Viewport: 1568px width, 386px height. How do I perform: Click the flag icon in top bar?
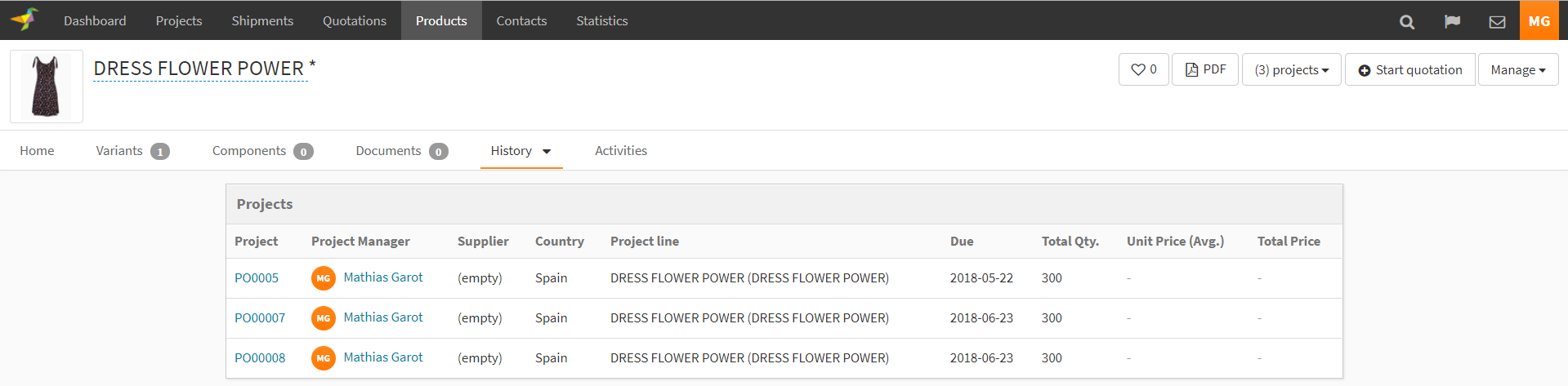coord(1452,22)
